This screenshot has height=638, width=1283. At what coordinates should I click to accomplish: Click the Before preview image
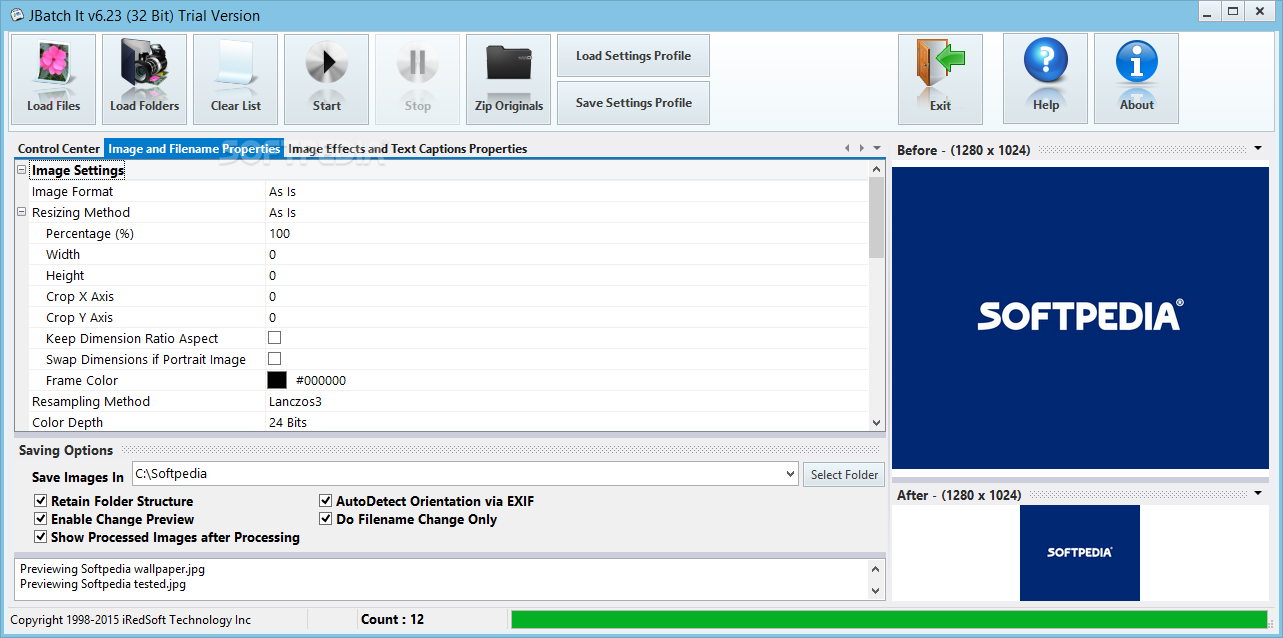click(x=1079, y=317)
